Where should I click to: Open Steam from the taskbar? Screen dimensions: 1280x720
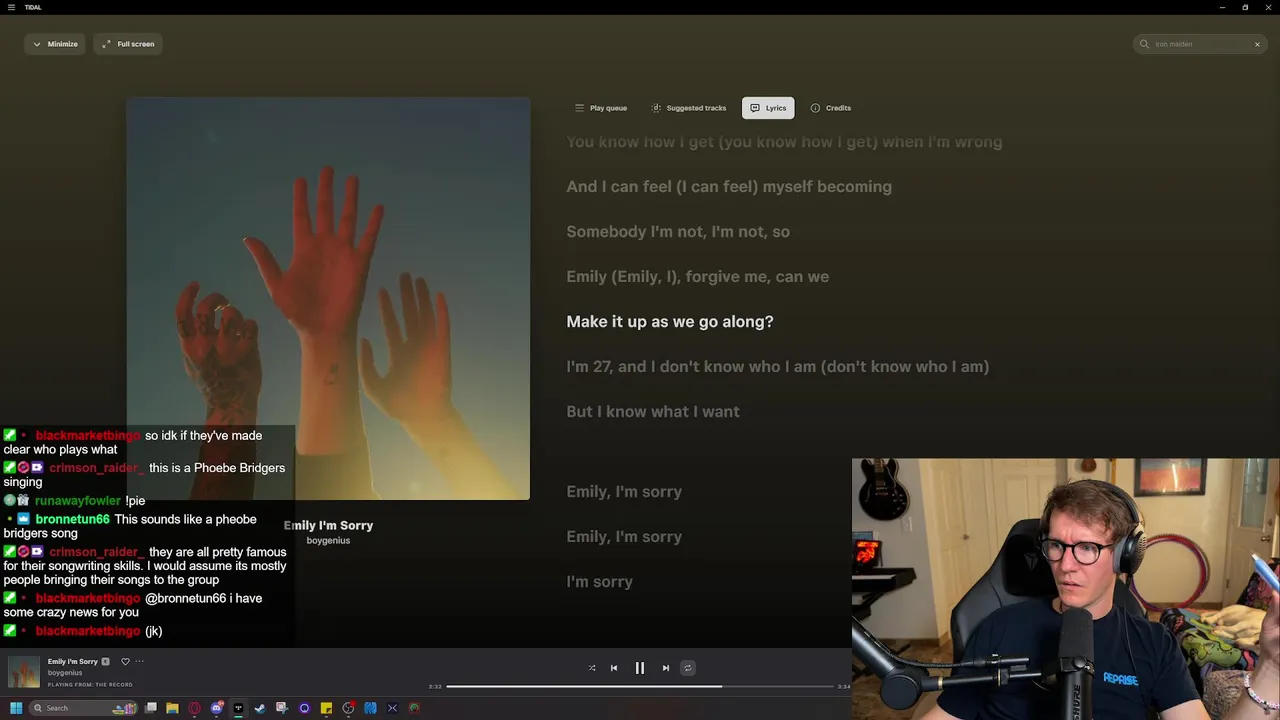[x=260, y=708]
